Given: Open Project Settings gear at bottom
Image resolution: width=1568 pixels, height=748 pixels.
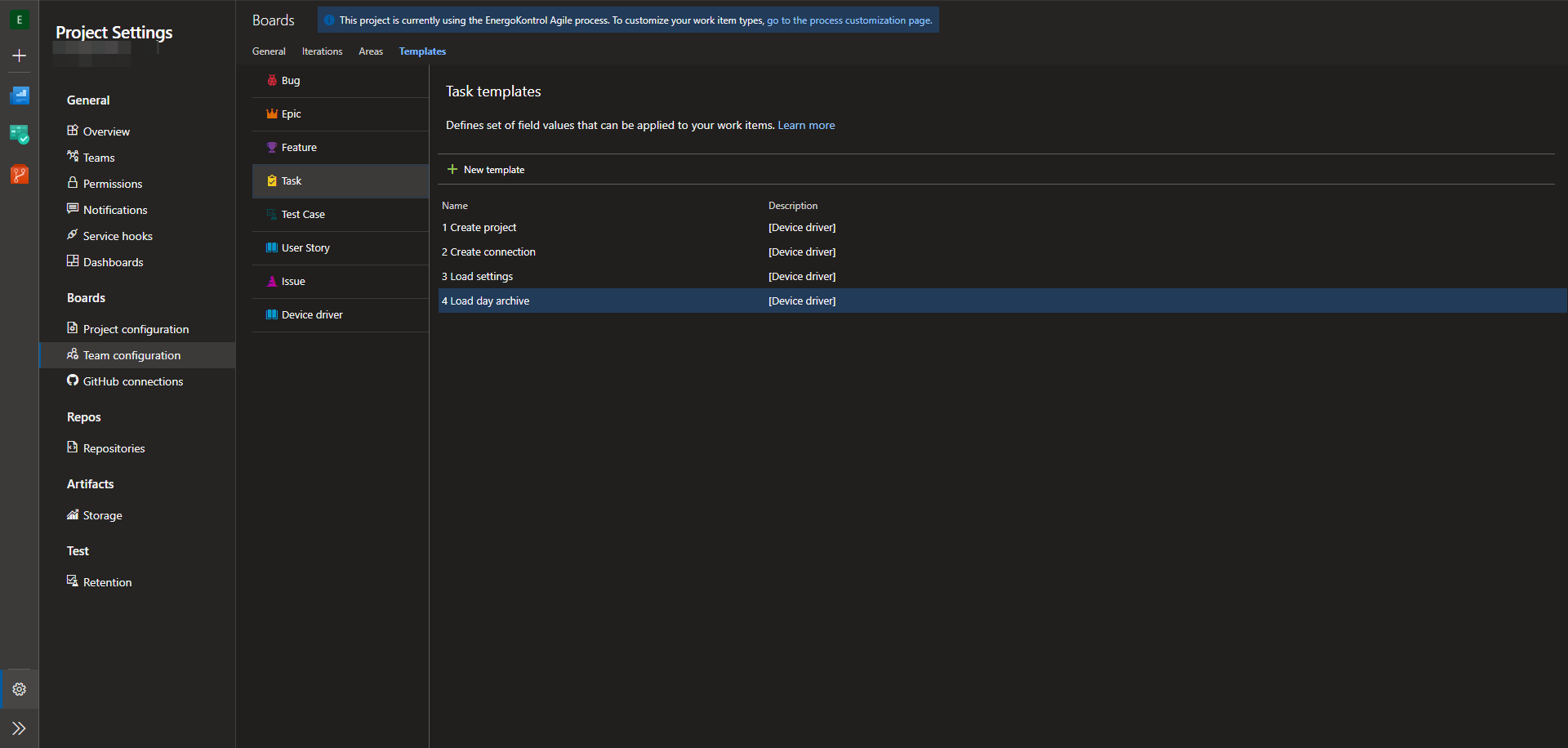Looking at the screenshot, I should [19, 689].
